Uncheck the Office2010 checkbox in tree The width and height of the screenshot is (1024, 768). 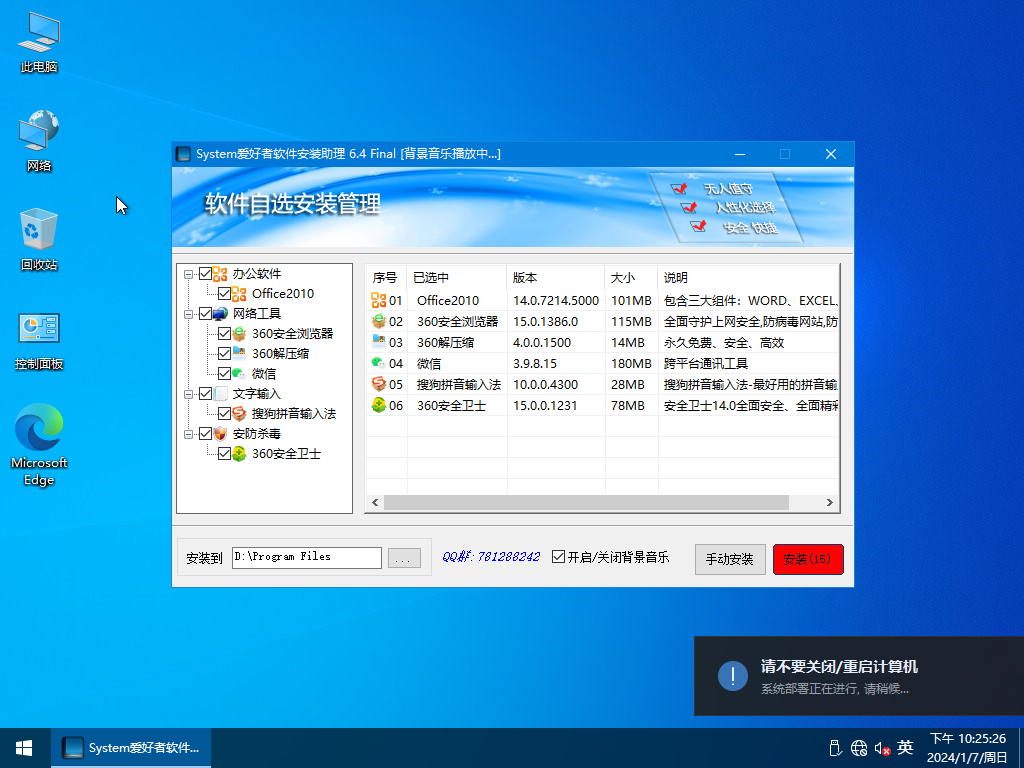(224, 294)
